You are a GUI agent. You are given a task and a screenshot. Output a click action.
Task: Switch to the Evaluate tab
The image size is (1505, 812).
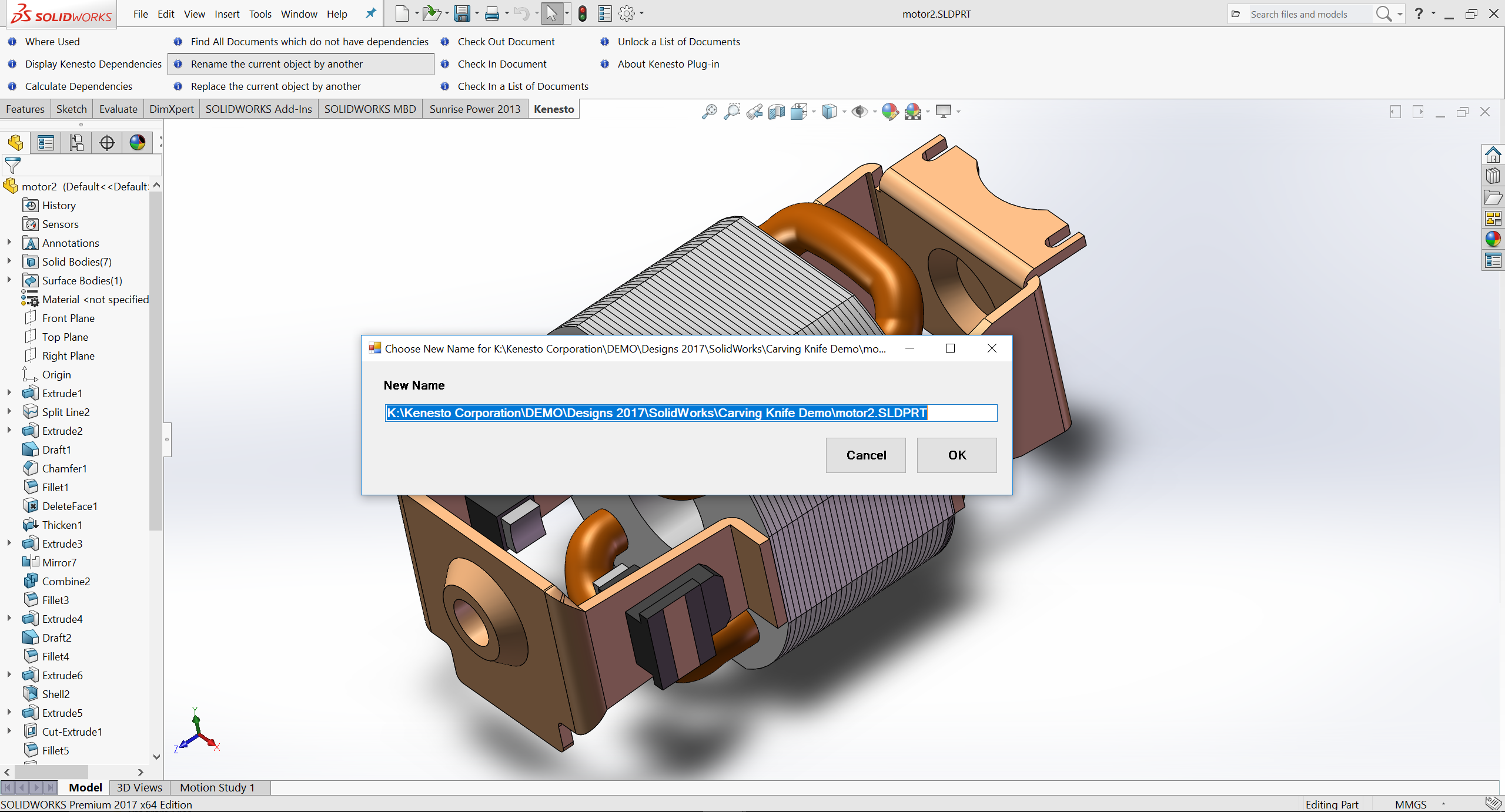pyautogui.click(x=118, y=109)
